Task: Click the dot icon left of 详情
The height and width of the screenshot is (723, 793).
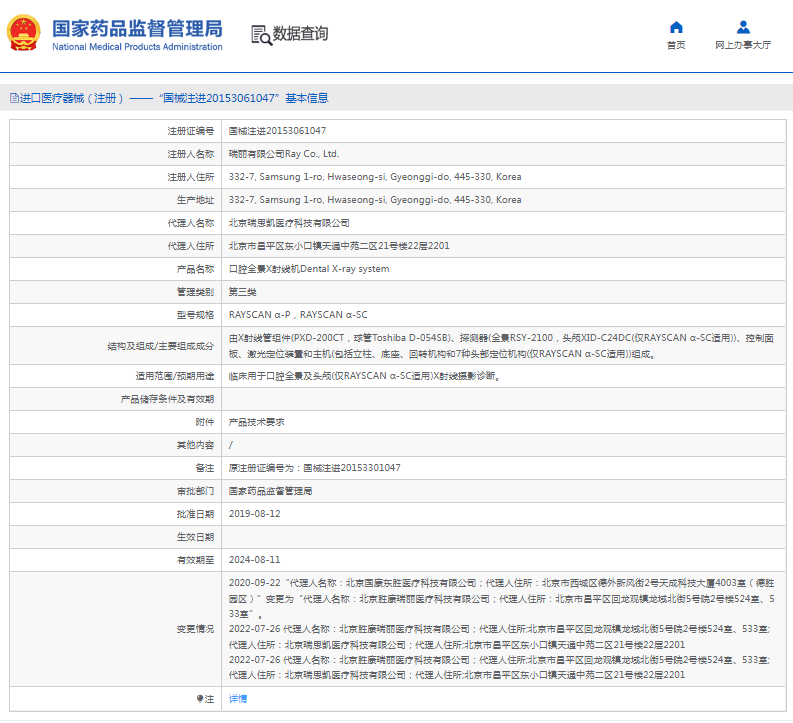Action: [x=200, y=698]
